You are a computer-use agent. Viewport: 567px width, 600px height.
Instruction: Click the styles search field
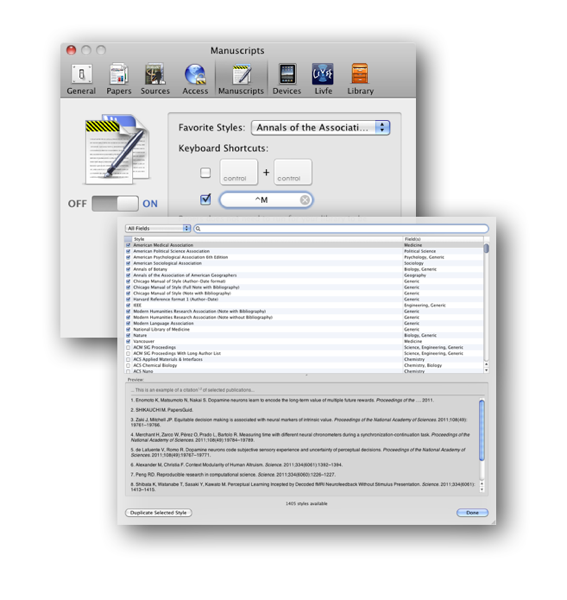coord(341,229)
